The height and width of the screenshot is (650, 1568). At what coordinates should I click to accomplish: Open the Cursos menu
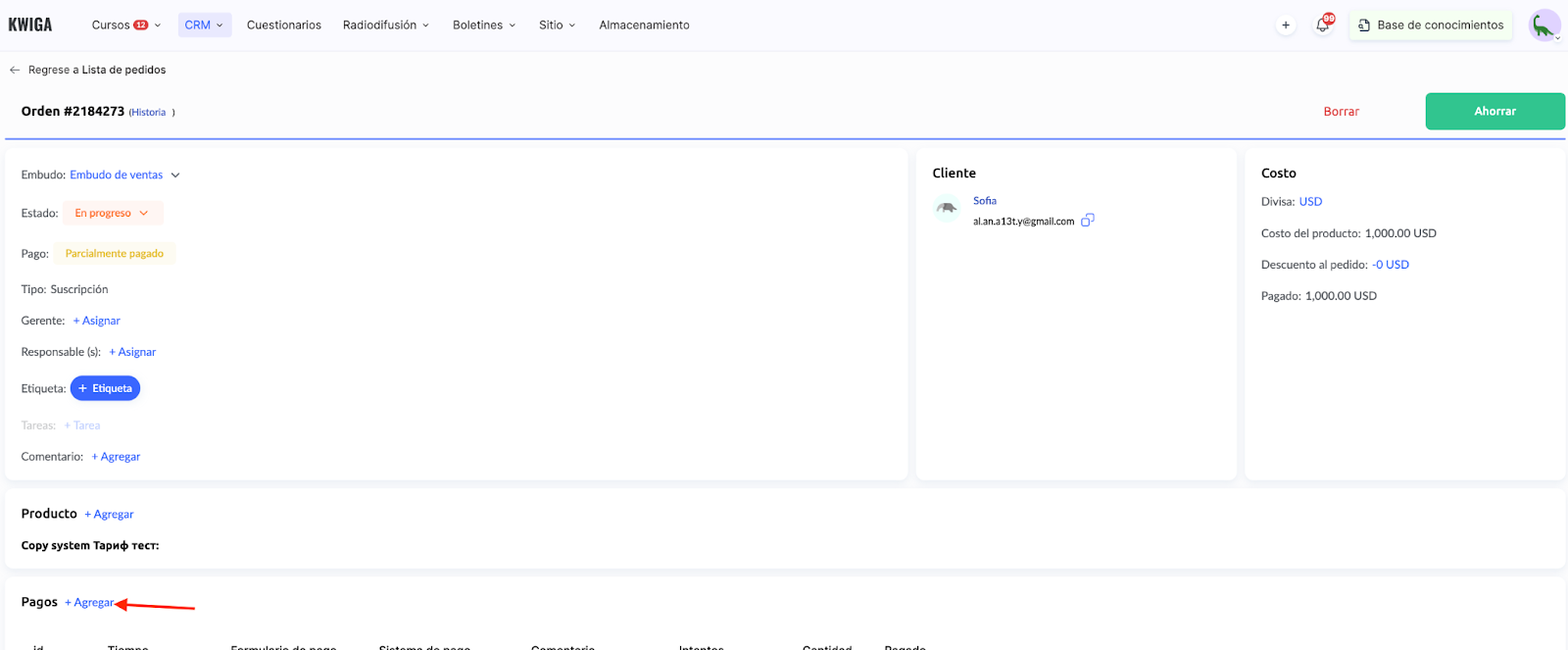click(125, 25)
